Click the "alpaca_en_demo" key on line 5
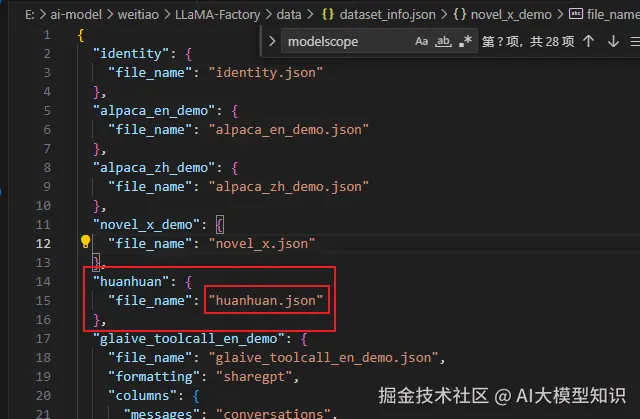The height and width of the screenshot is (419, 640). click(154, 111)
